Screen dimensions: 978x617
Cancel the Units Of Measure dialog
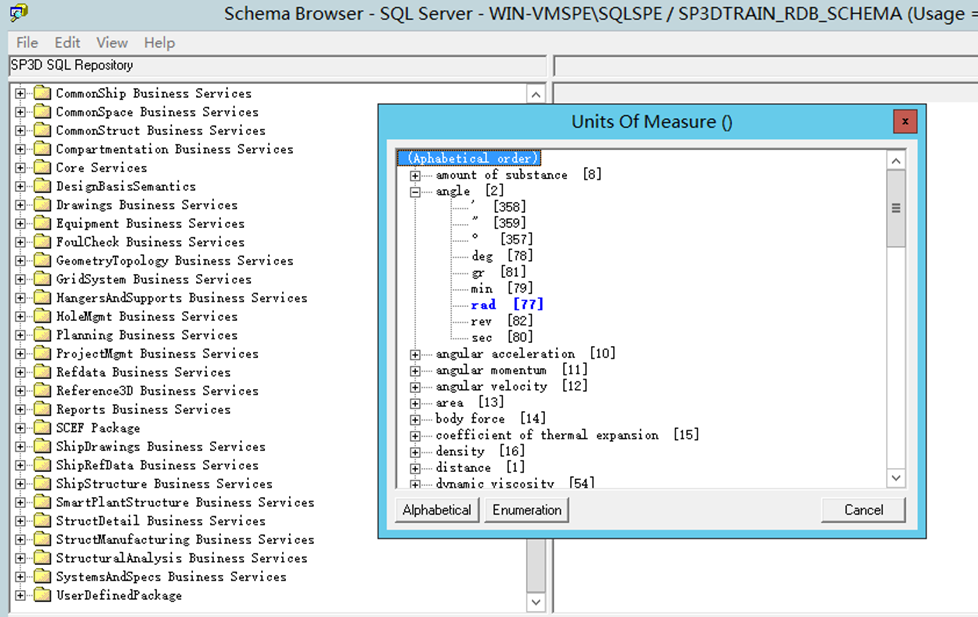(863, 510)
